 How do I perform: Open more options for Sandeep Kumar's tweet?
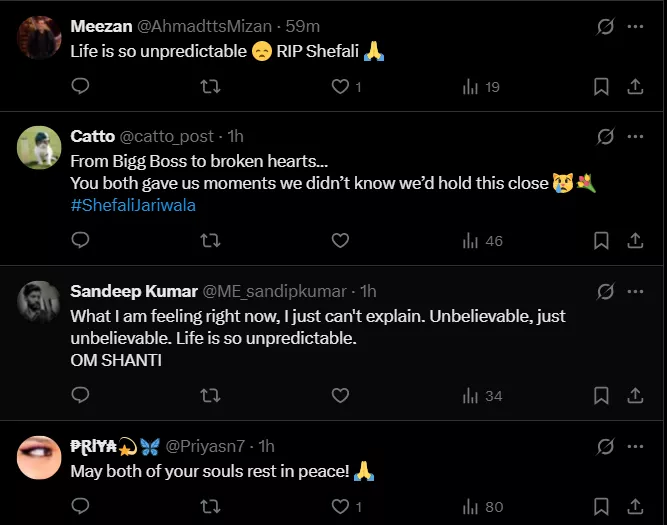pos(635,291)
